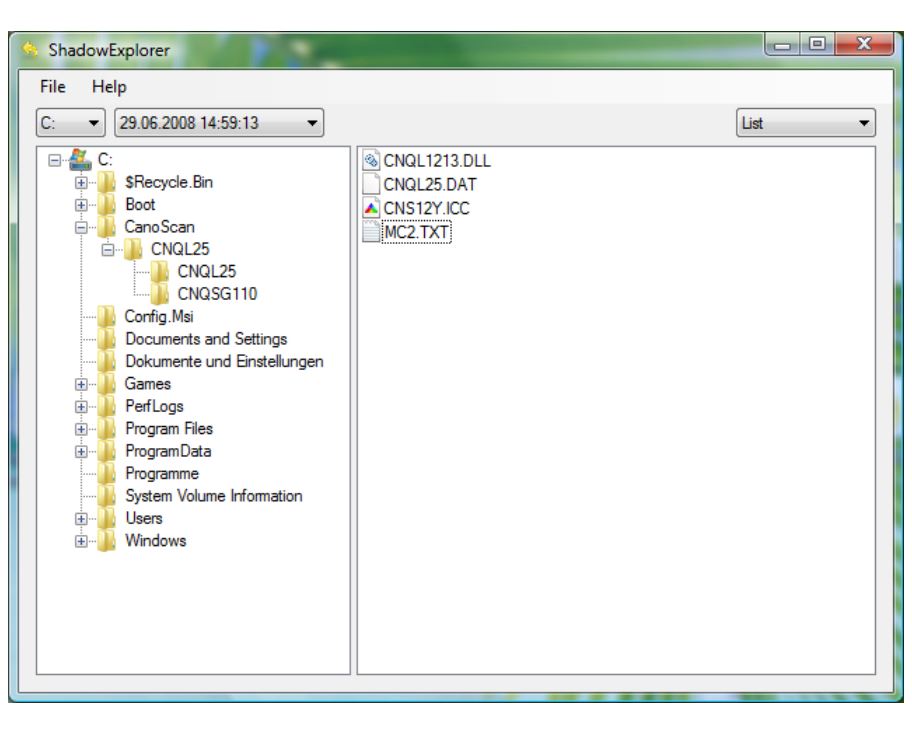Select the CNQL25.DAT file name
The width and height of the screenshot is (912, 742).
[x=430, y=184]
